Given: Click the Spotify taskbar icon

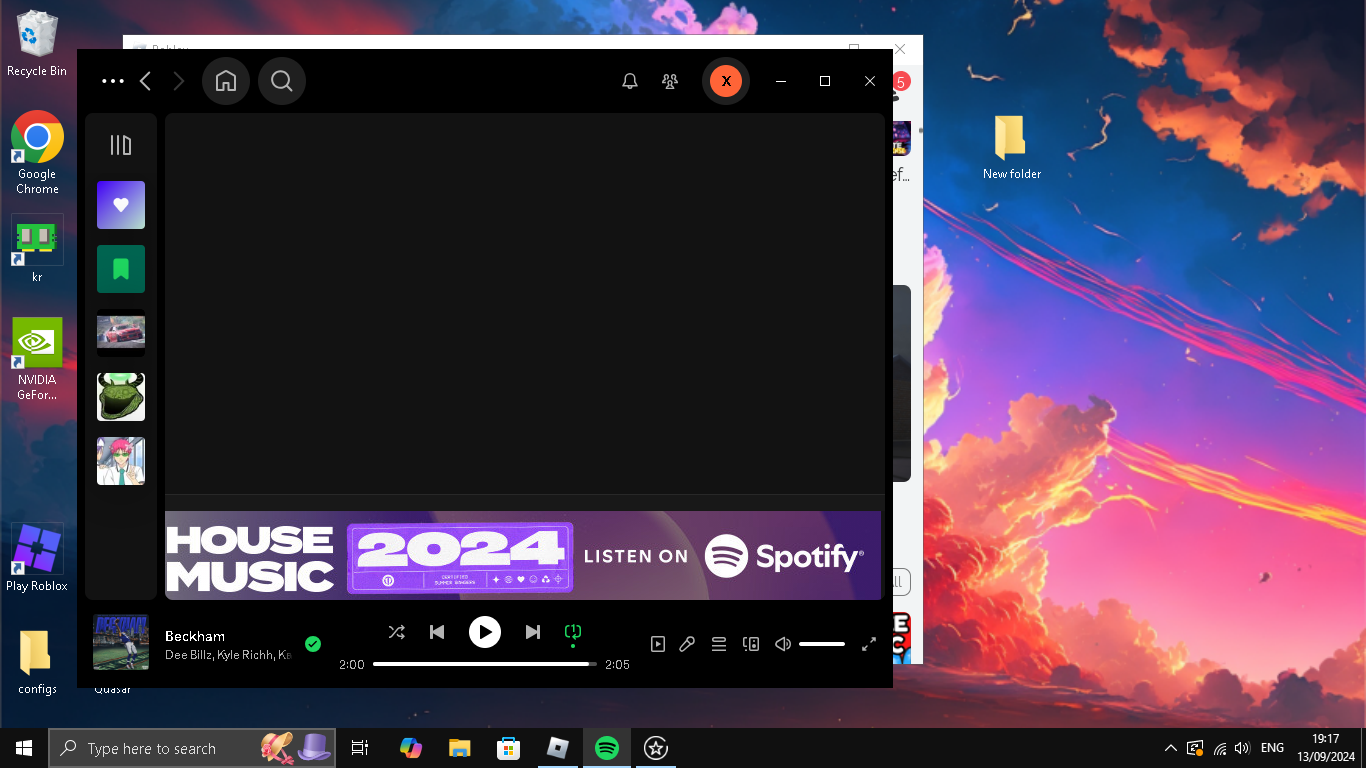Looking at the screenshot, I should point(606,748).
